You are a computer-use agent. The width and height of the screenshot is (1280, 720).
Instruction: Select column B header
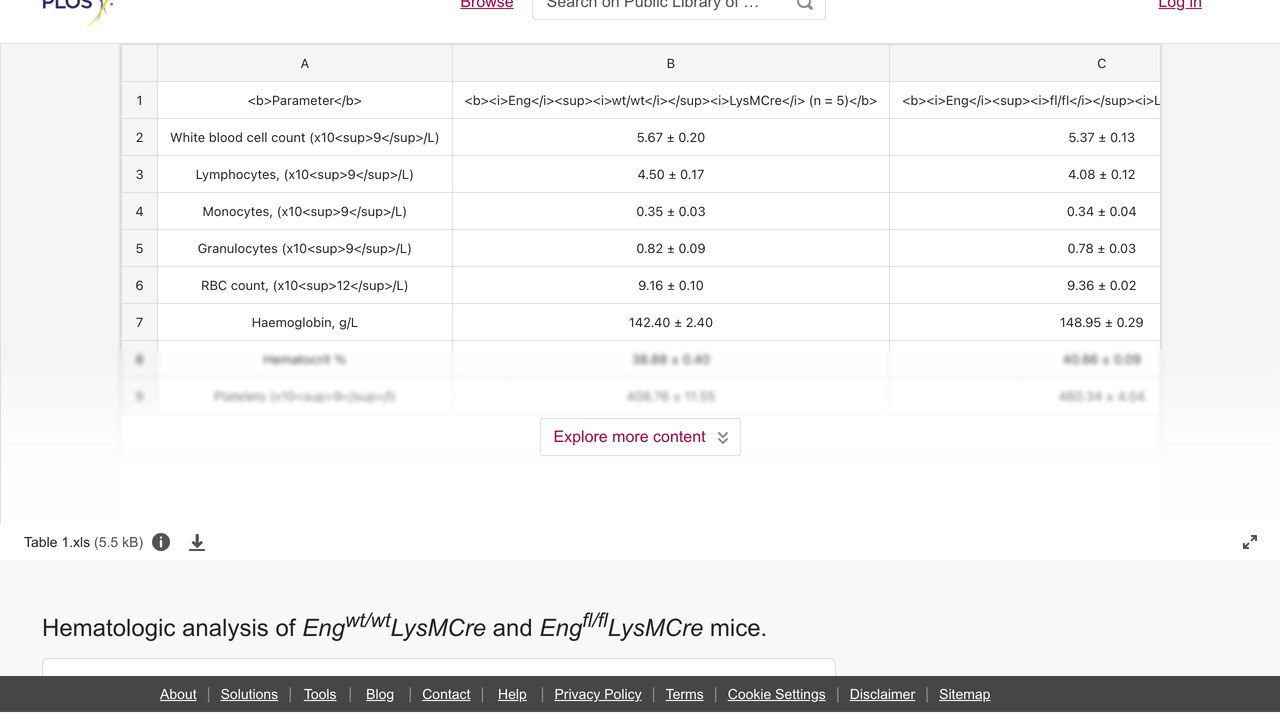click(671, 63)
